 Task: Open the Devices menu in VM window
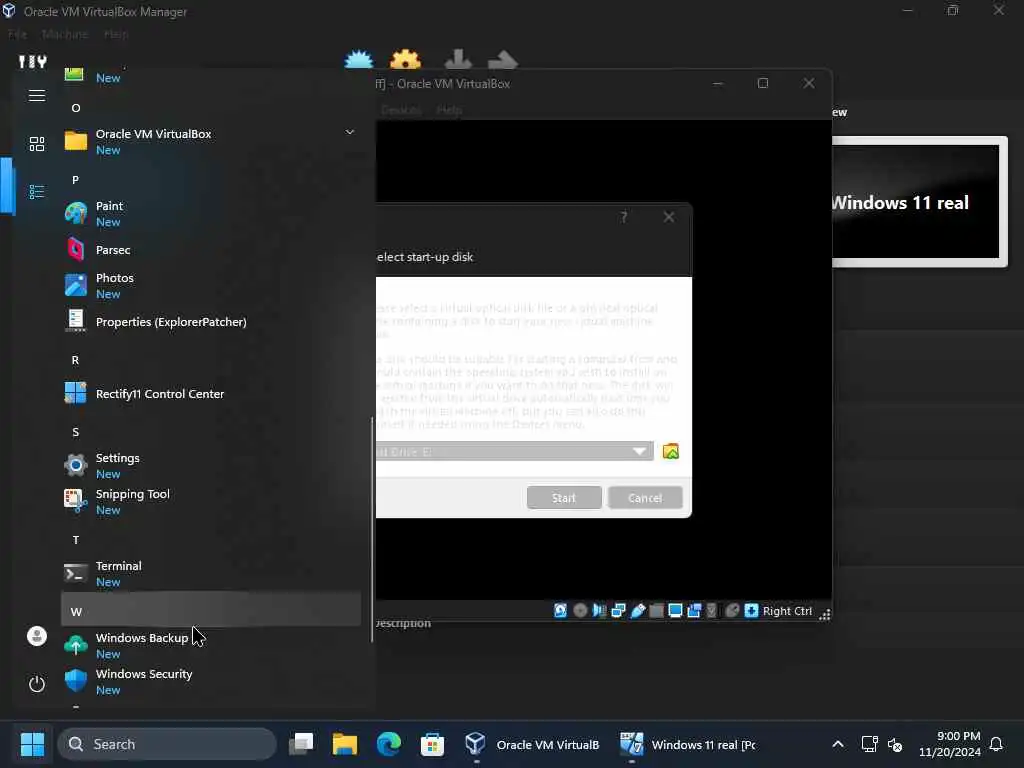(401, 110)
